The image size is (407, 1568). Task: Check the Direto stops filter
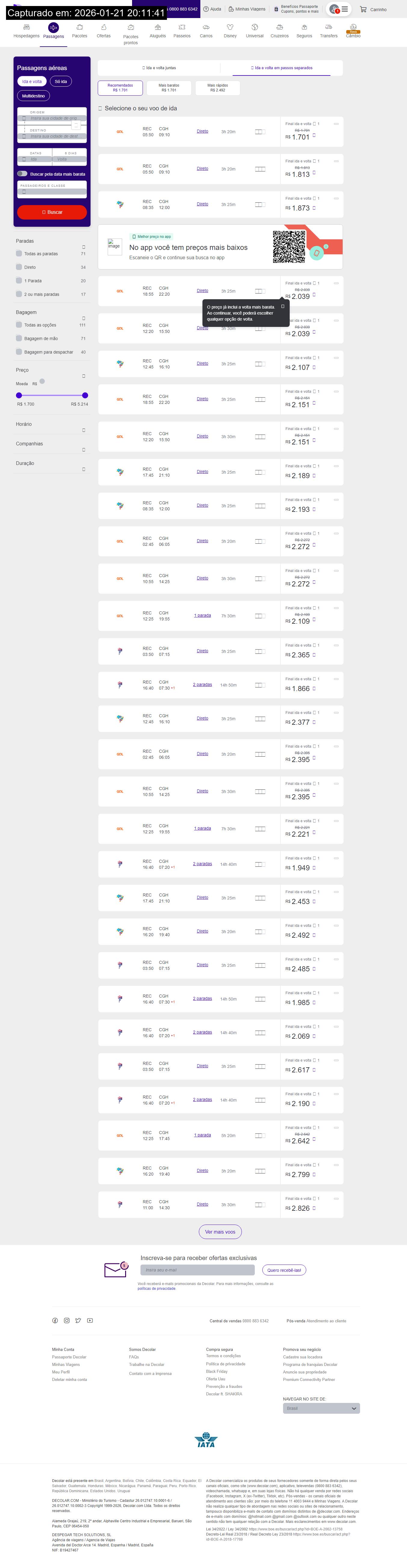pos(19,267)
